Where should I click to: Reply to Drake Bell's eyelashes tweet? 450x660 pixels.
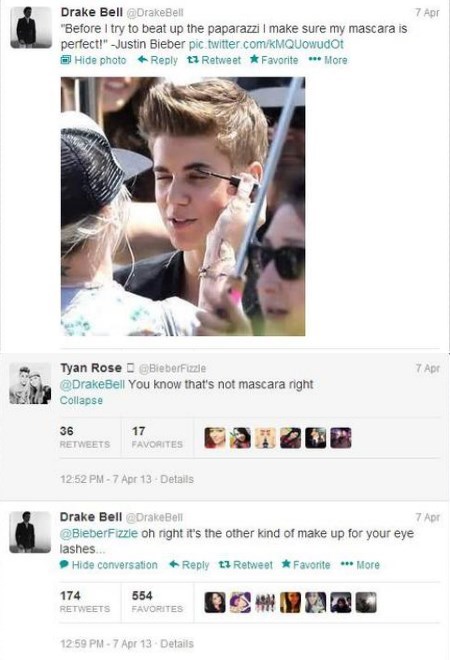(x=189, y=565)
